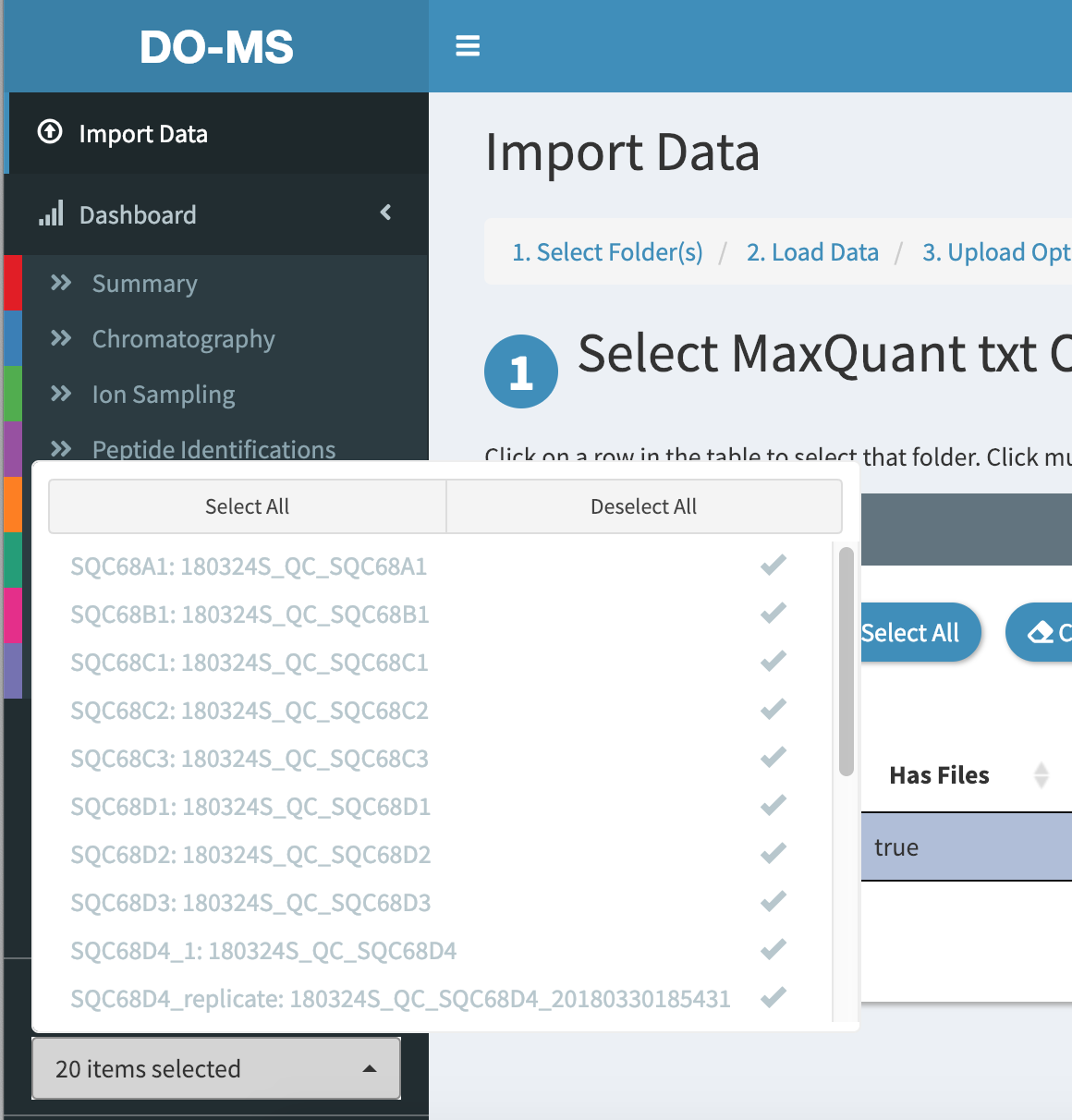Screen dimensions: 1072x1120
Task: Jump to '1. Select Folder(s)' step link
Action: 608,252
